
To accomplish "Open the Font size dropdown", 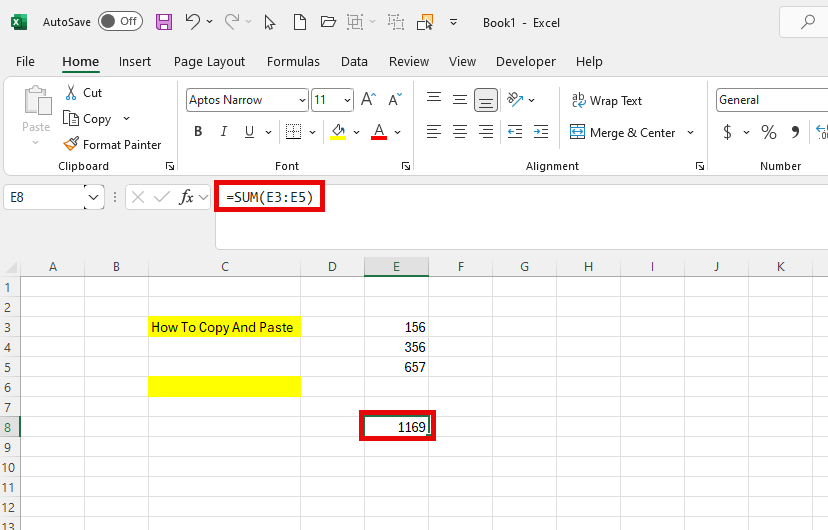I will tap(347, 100).
